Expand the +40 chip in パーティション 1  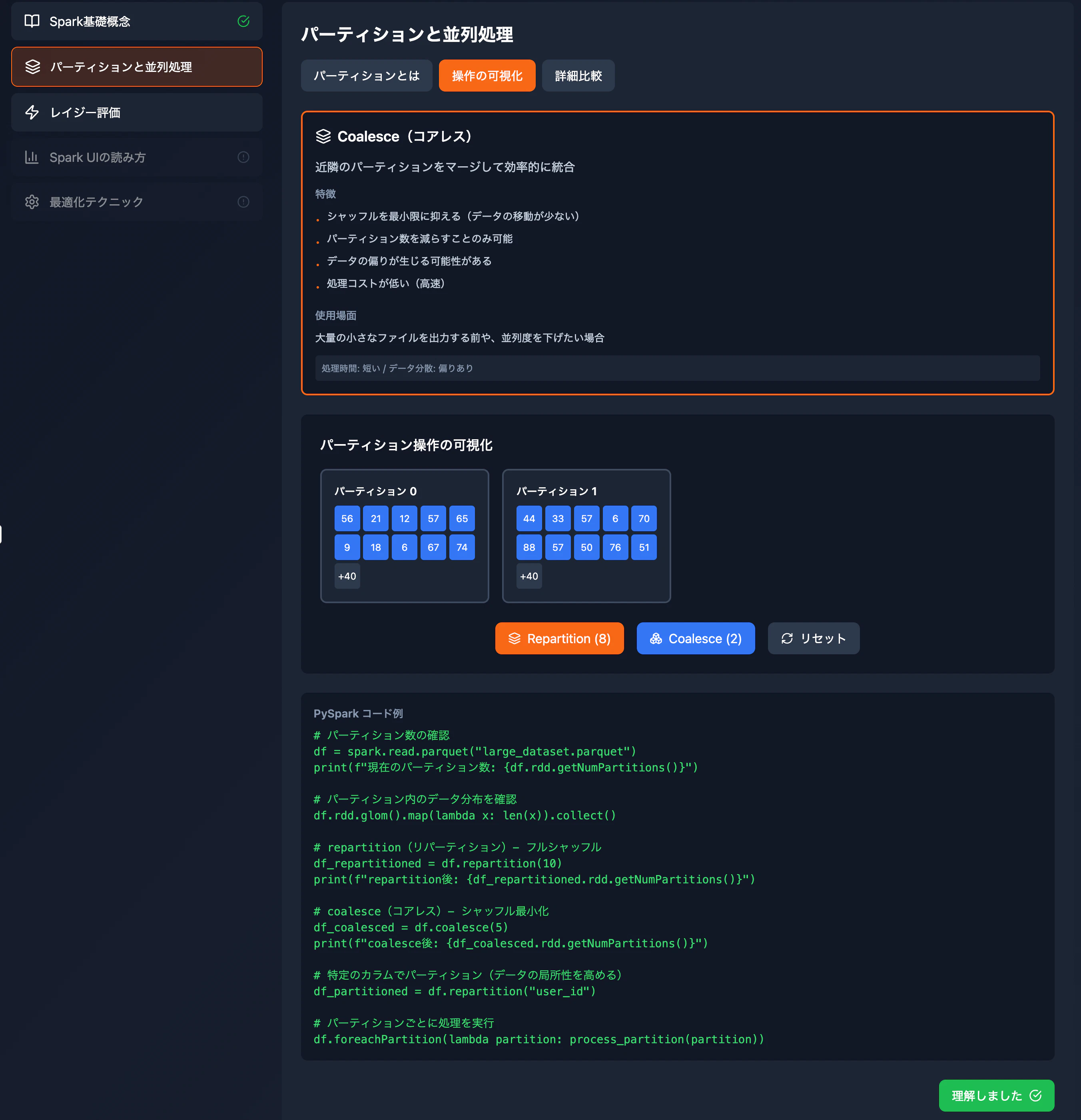pos(529,576)
